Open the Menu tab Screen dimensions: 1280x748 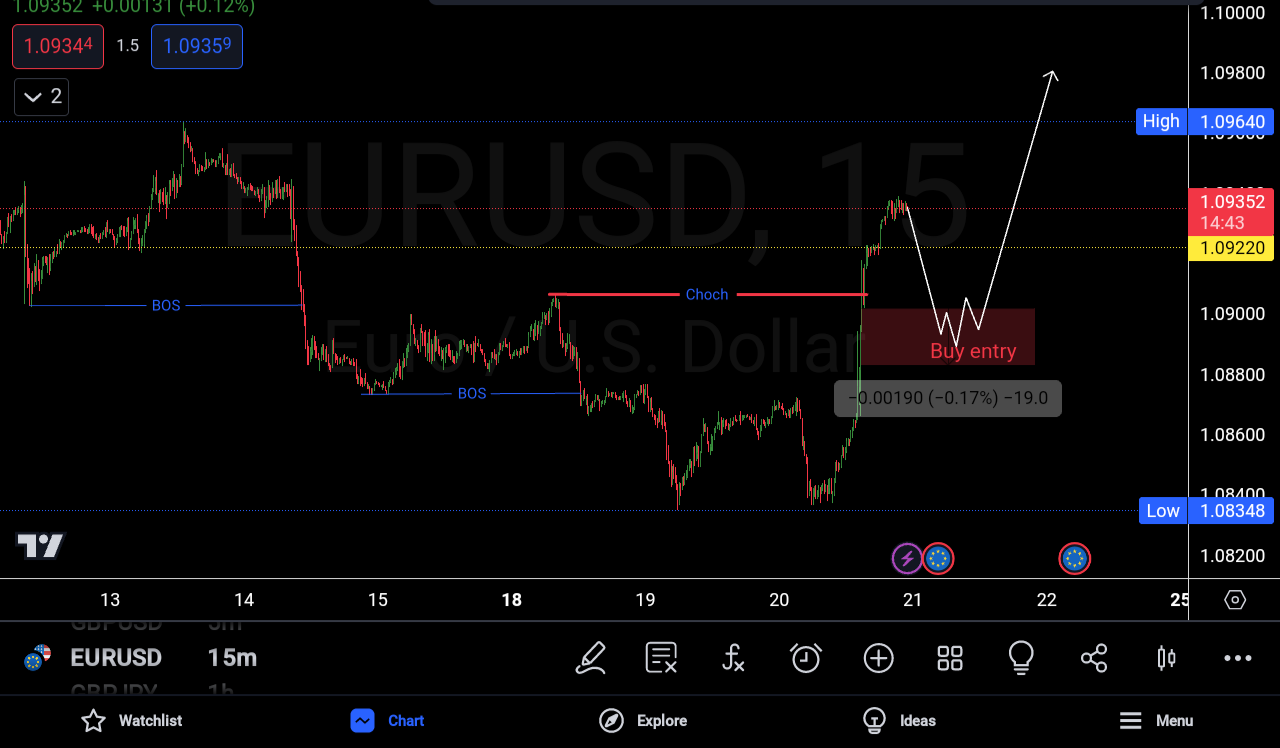(x=1155, y=720)
